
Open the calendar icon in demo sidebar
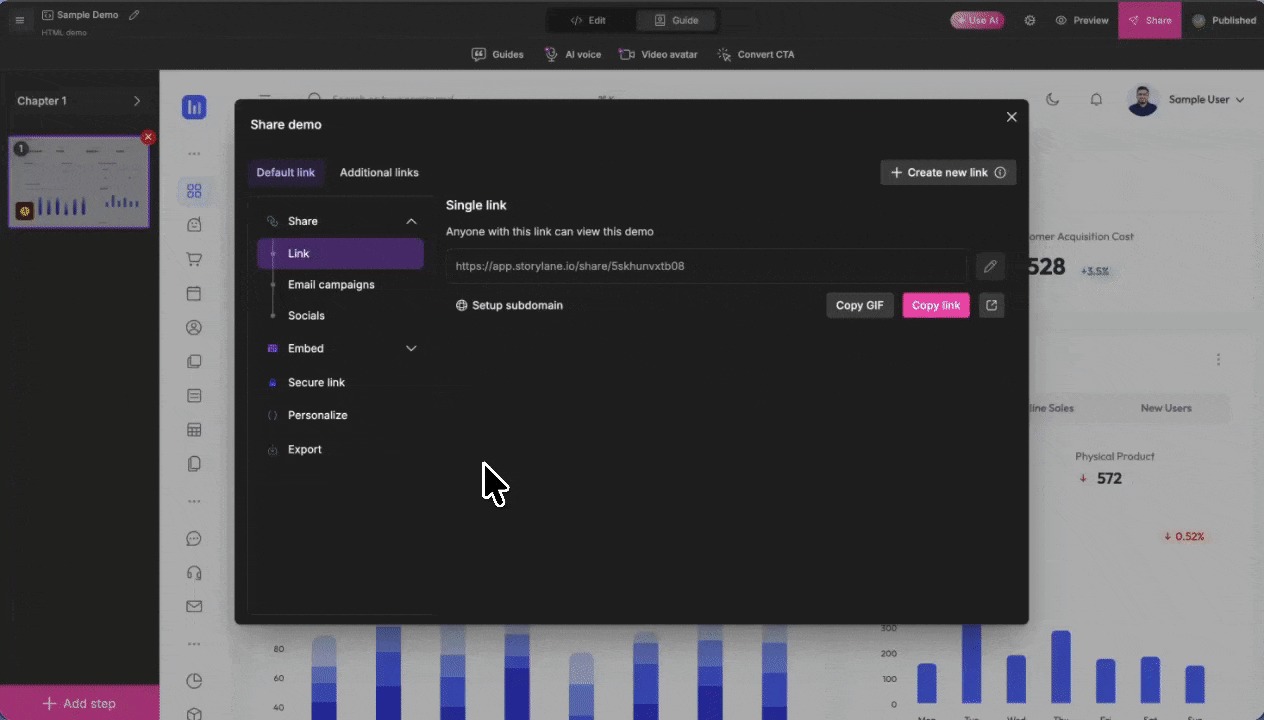[194, 294]
